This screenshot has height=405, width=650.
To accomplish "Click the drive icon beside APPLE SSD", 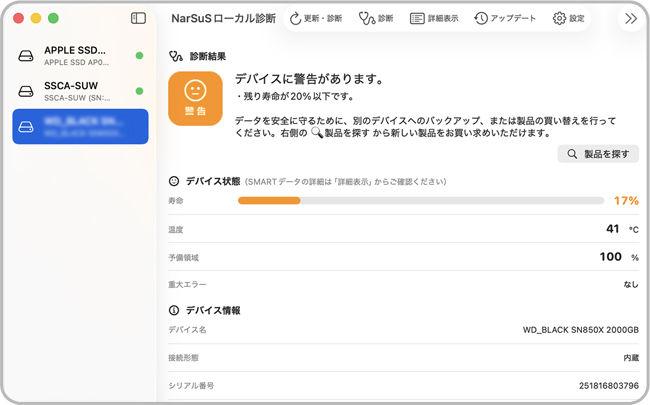I will 26,56.
